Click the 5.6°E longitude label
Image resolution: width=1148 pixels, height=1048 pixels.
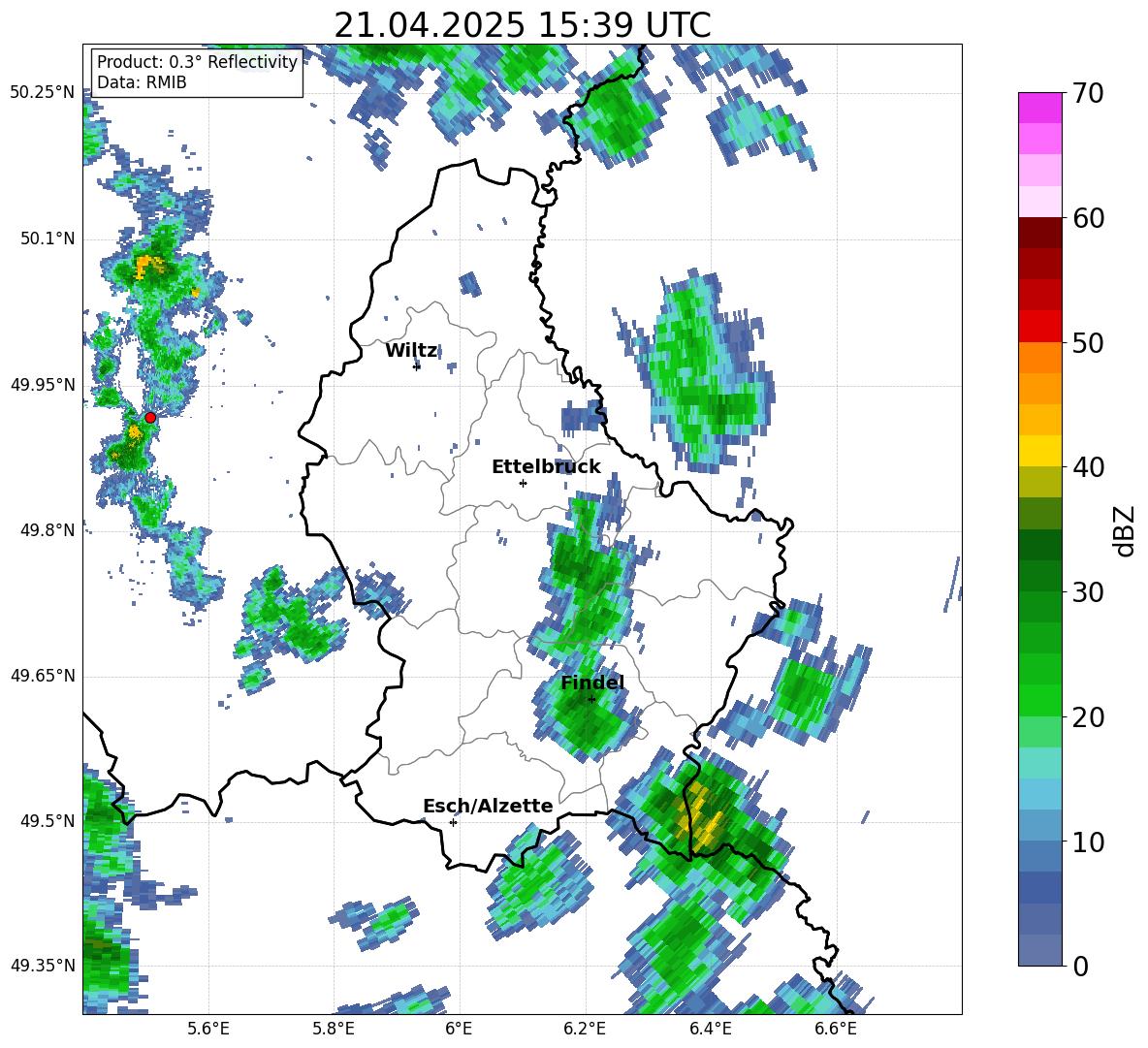[208, 1029]
